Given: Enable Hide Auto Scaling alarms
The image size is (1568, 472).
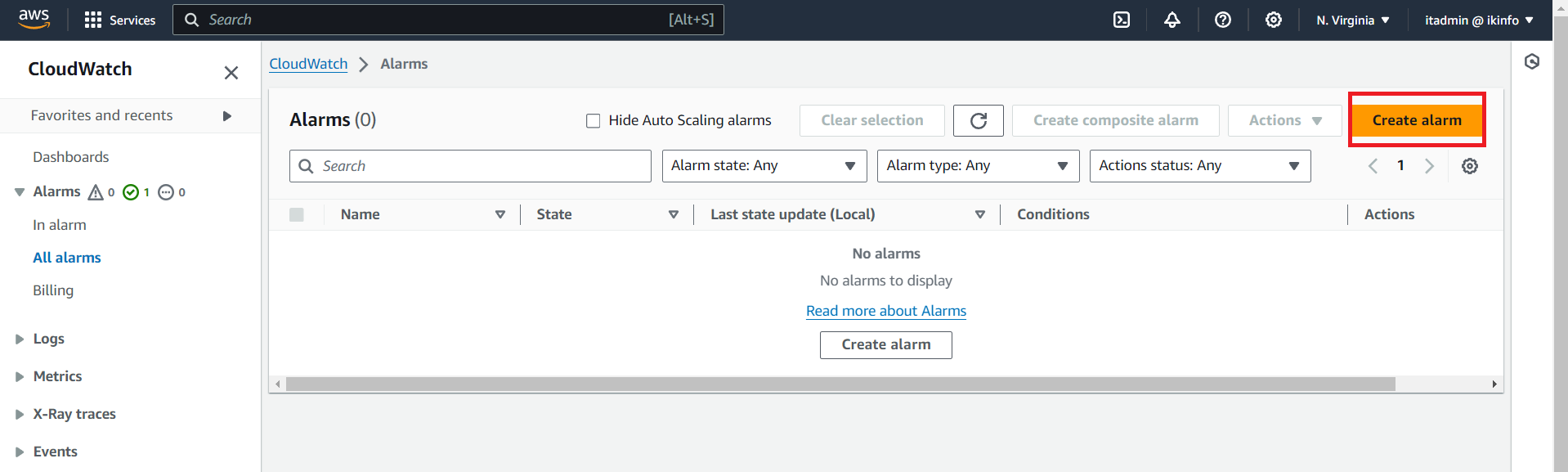Looking at the screenshot, I should click(x=593, y=120).
